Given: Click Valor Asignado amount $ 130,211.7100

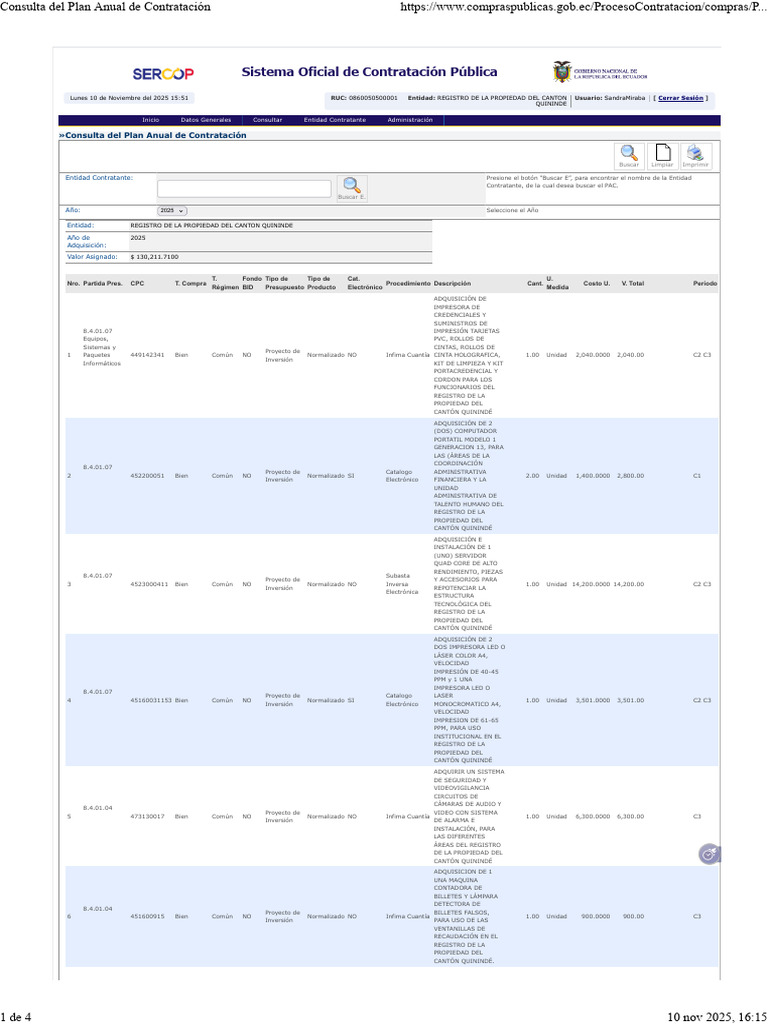Looking at the screenshot, I should click(x=154, y=257).
